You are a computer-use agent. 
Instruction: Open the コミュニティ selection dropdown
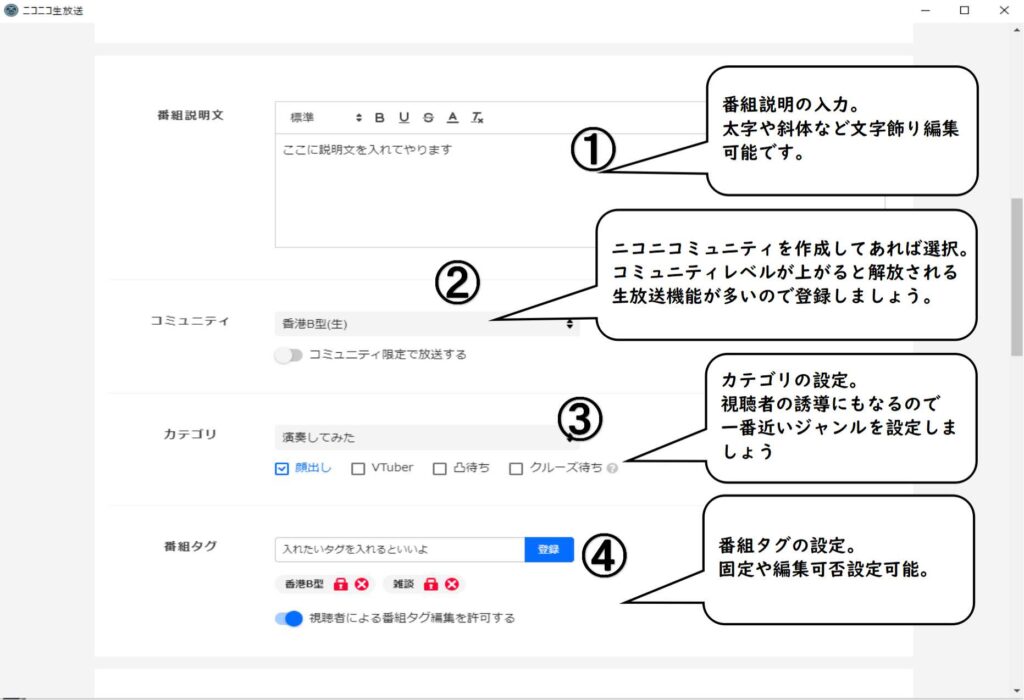[x=427, y=324]
